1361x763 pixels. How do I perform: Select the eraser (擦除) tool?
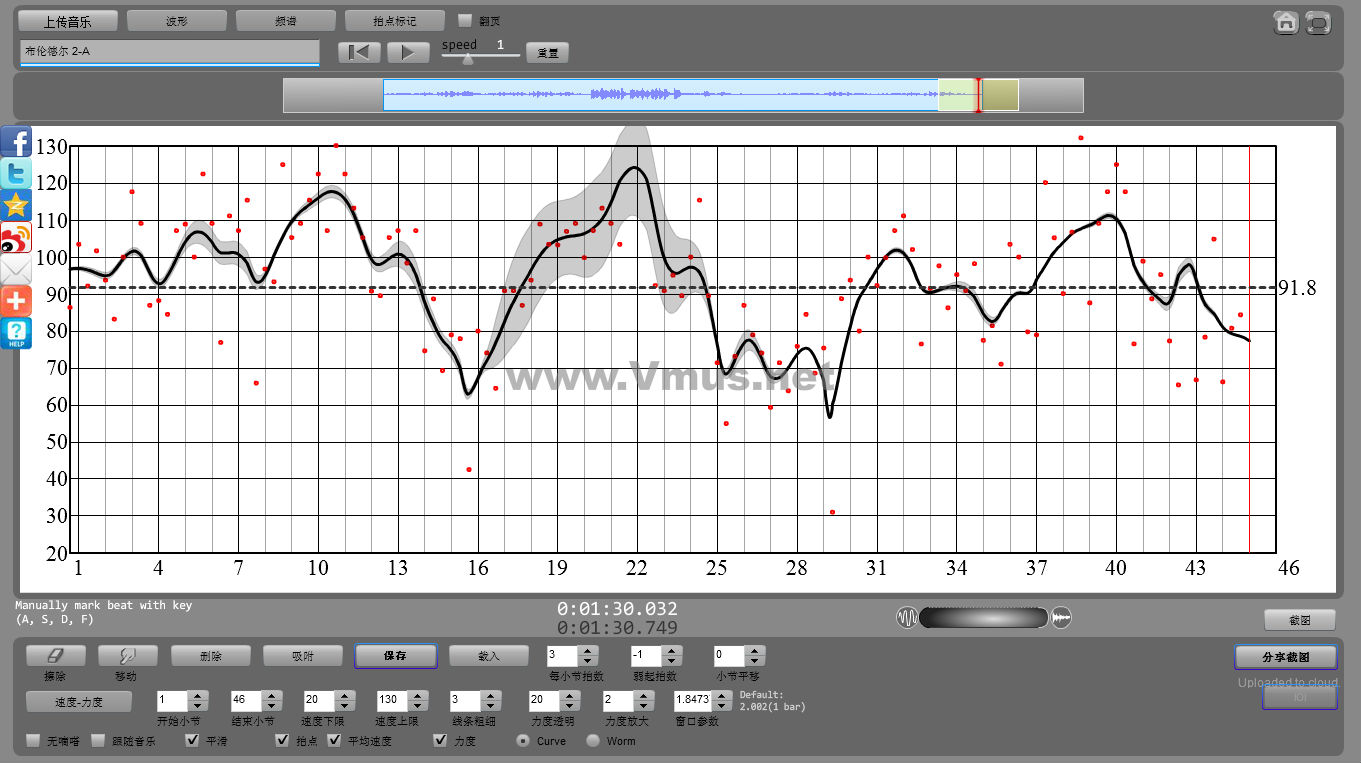coord(55,656)
